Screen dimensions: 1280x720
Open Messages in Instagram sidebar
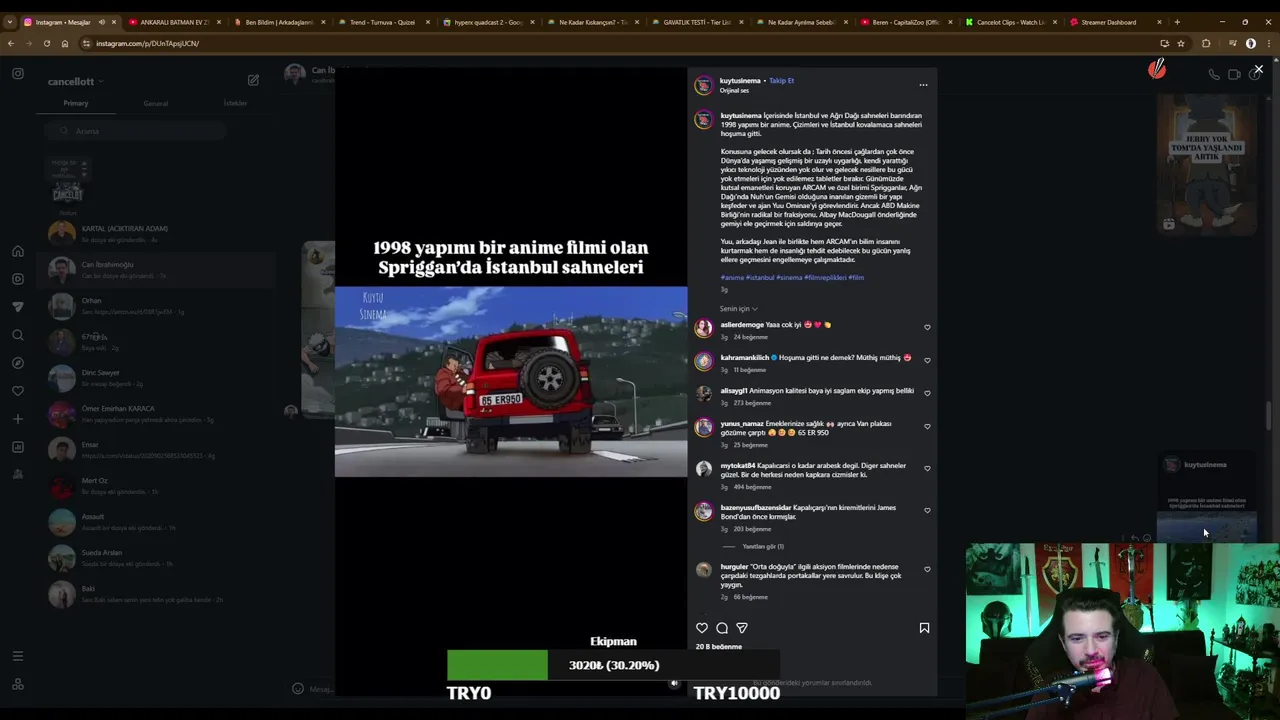pos(18,307)
